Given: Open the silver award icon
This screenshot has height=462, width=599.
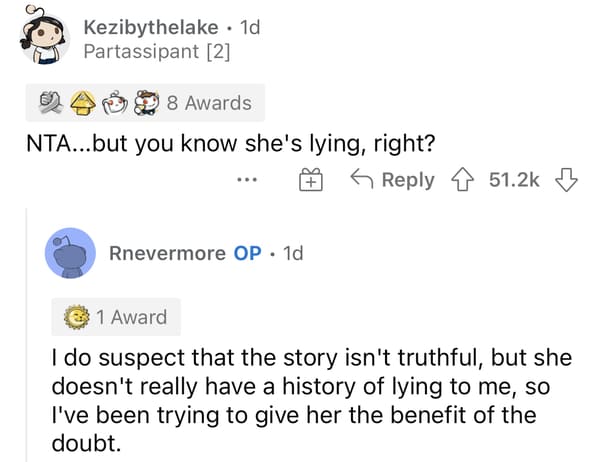Looking at the screenshot, I should point(51,103).
